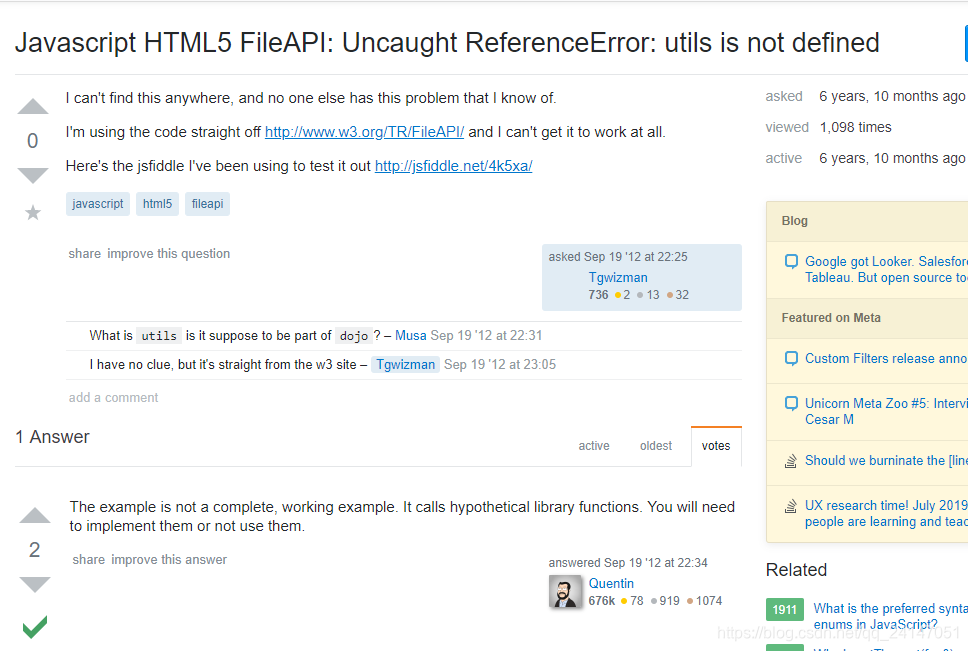
Task: Sort answers by the oldest tab
Action: pyautogui.click(x=656, y=446)
